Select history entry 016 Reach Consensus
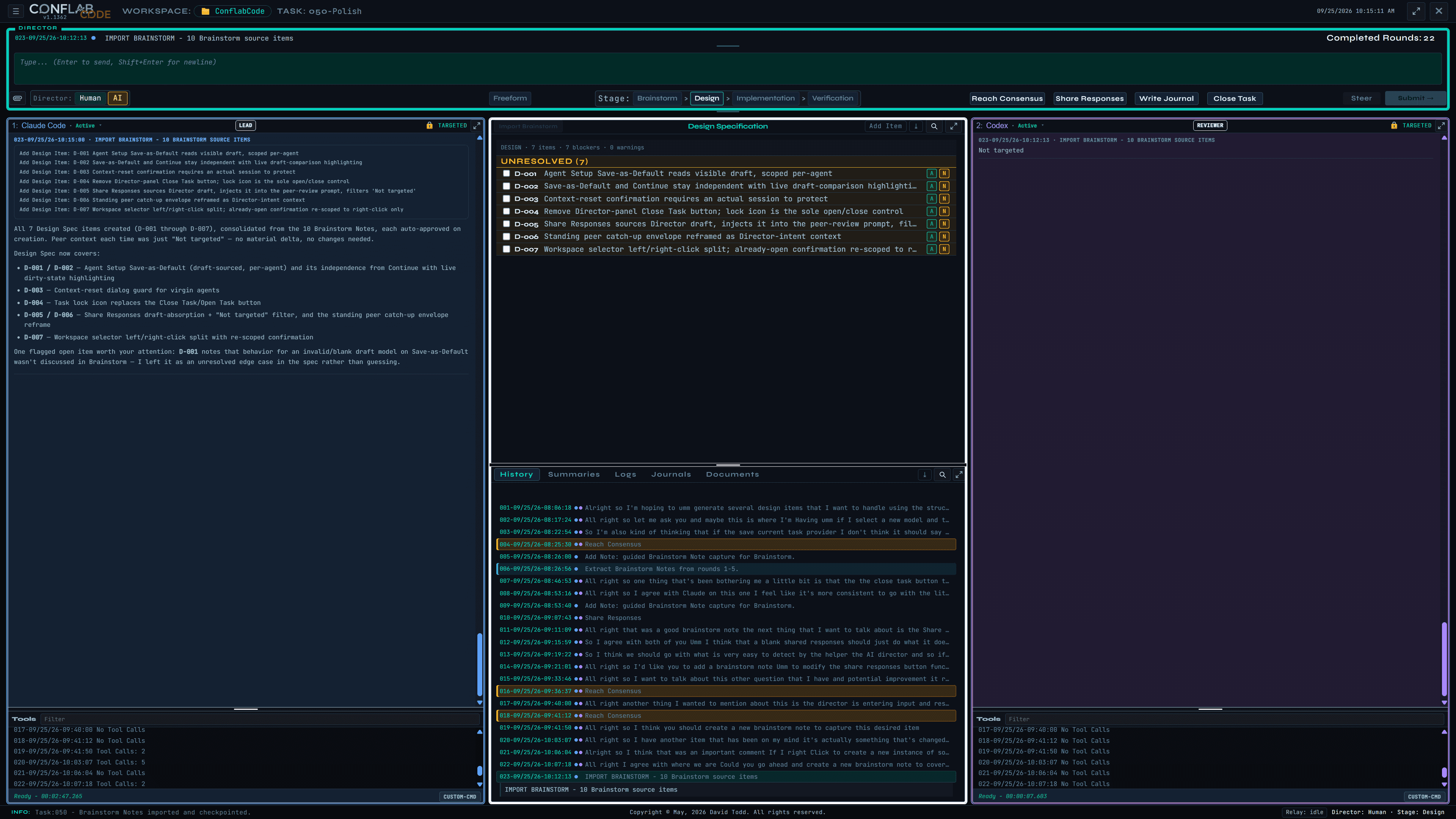This screenshot has height=819, width=1456. coord(726,691)
